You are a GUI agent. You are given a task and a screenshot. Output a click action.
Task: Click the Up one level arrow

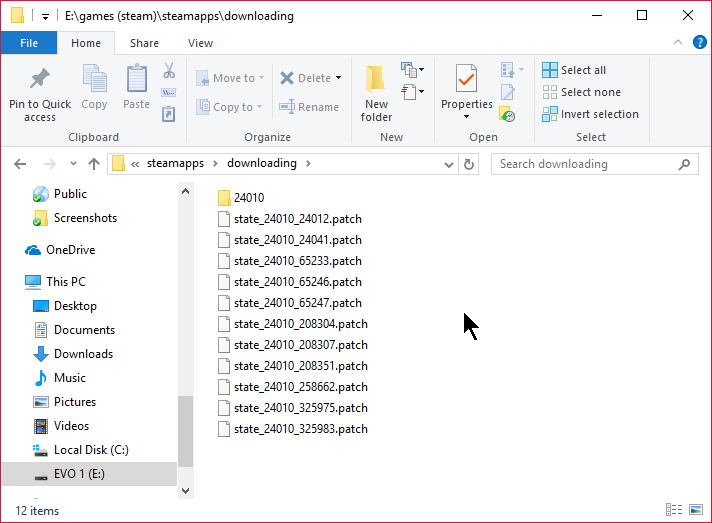(x=94, y=164)
